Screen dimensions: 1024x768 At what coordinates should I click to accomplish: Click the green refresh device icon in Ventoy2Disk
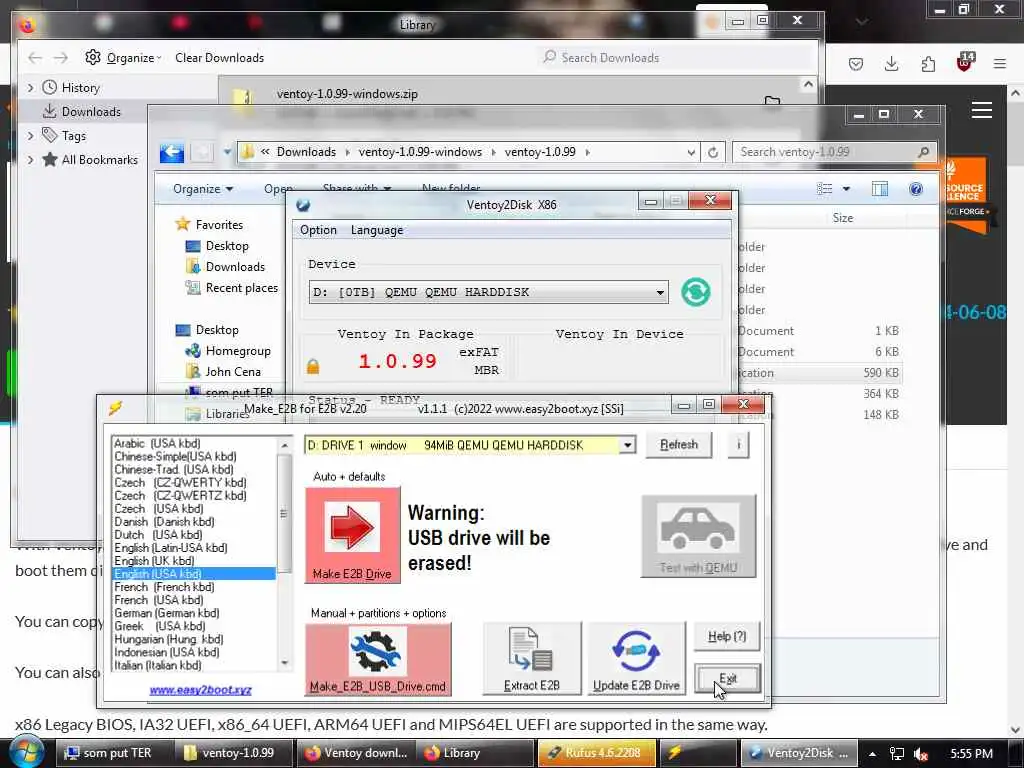click(696, 292)
